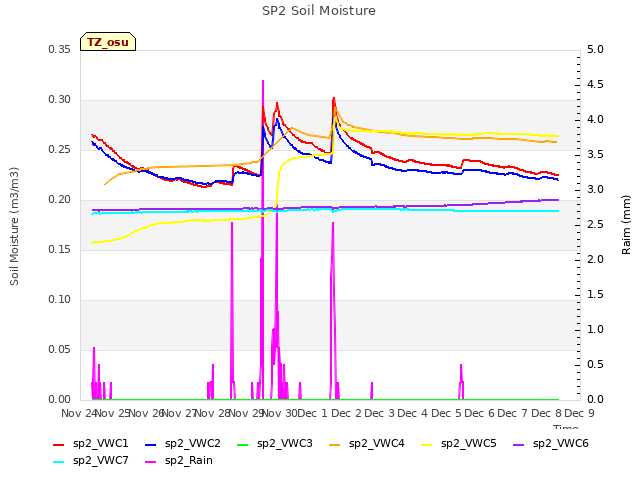Viewport: 640px width, 480px height.
Task: Click the Nov 24 date tick label
Action: coord(79,413)
